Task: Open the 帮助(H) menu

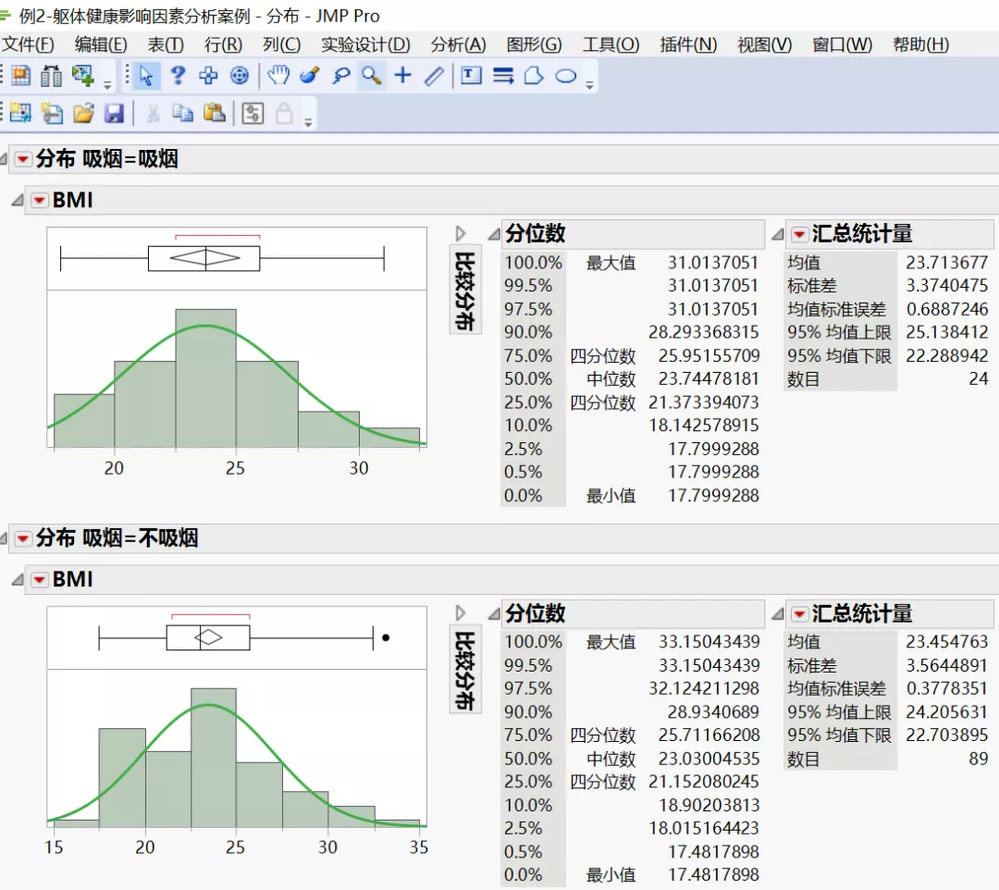Action: 921,45
